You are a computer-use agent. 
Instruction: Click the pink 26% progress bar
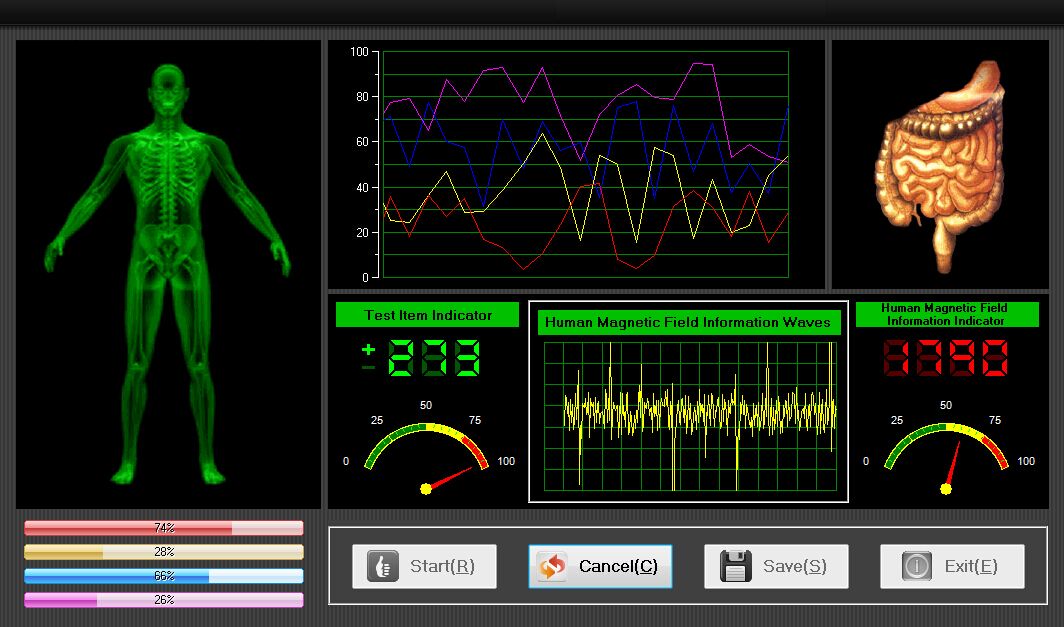point(163,600)
